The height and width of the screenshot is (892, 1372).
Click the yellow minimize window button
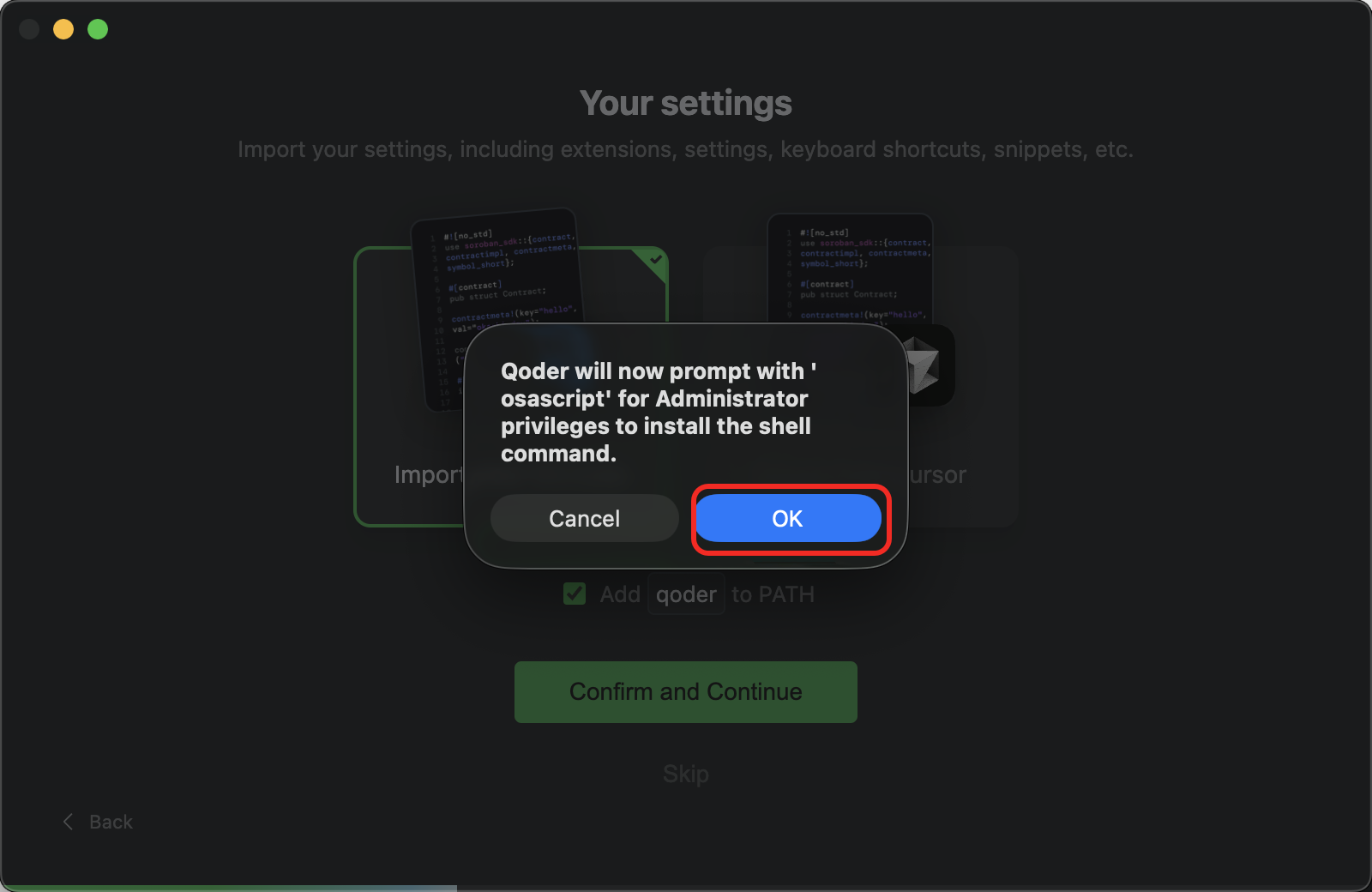tap(63, 29)
